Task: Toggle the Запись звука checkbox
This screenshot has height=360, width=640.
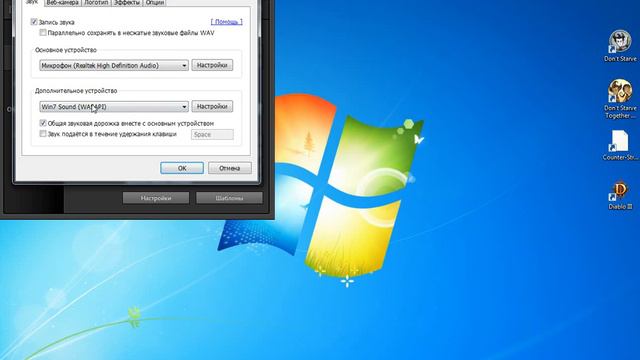Action: click(34, 22)
